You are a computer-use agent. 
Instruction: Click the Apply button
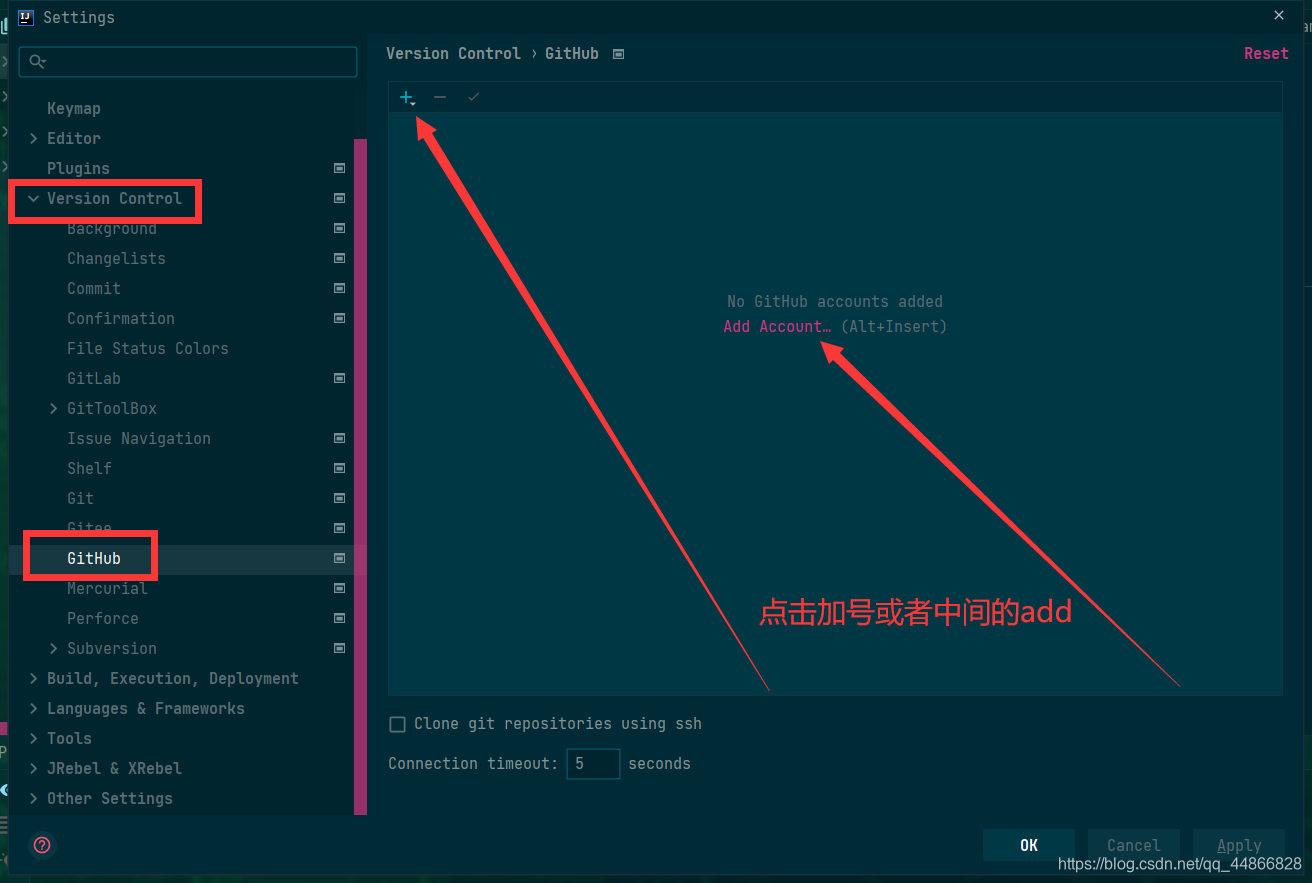point(1239,845)
